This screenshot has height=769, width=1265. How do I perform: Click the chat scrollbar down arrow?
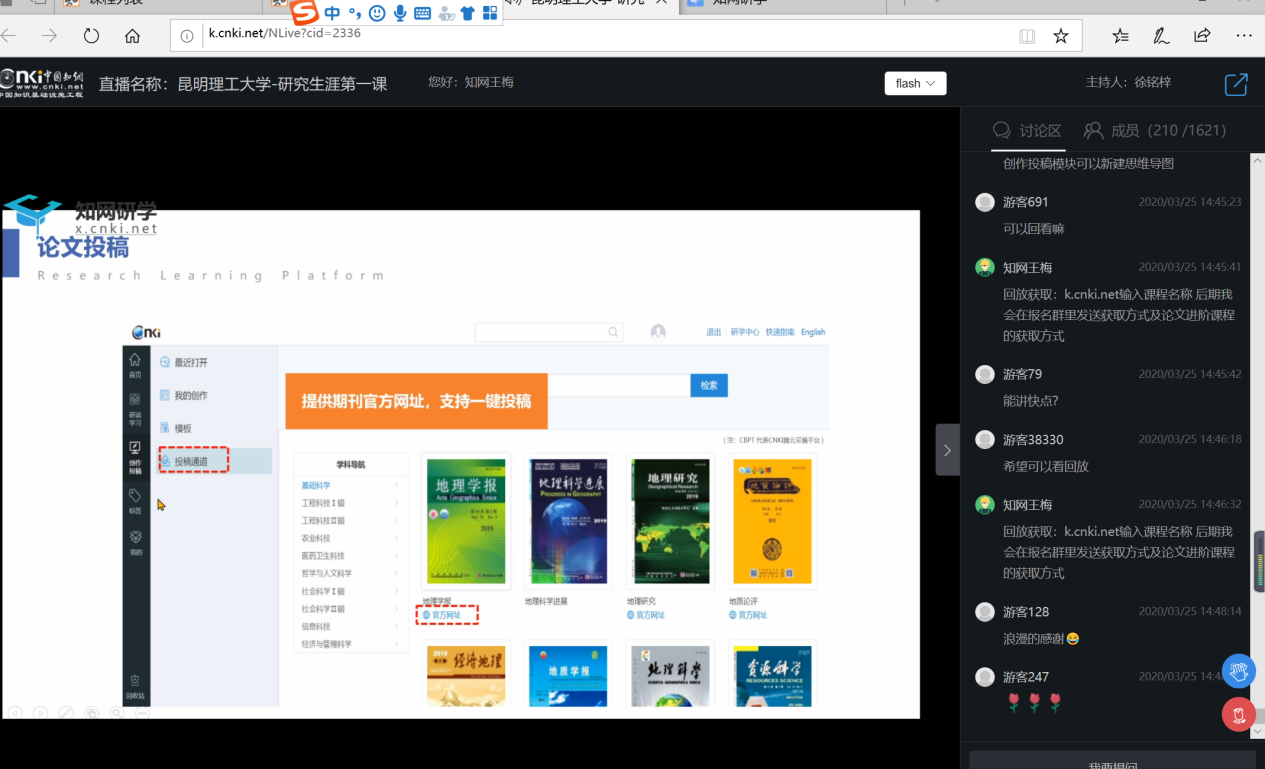coord(1259,732)
